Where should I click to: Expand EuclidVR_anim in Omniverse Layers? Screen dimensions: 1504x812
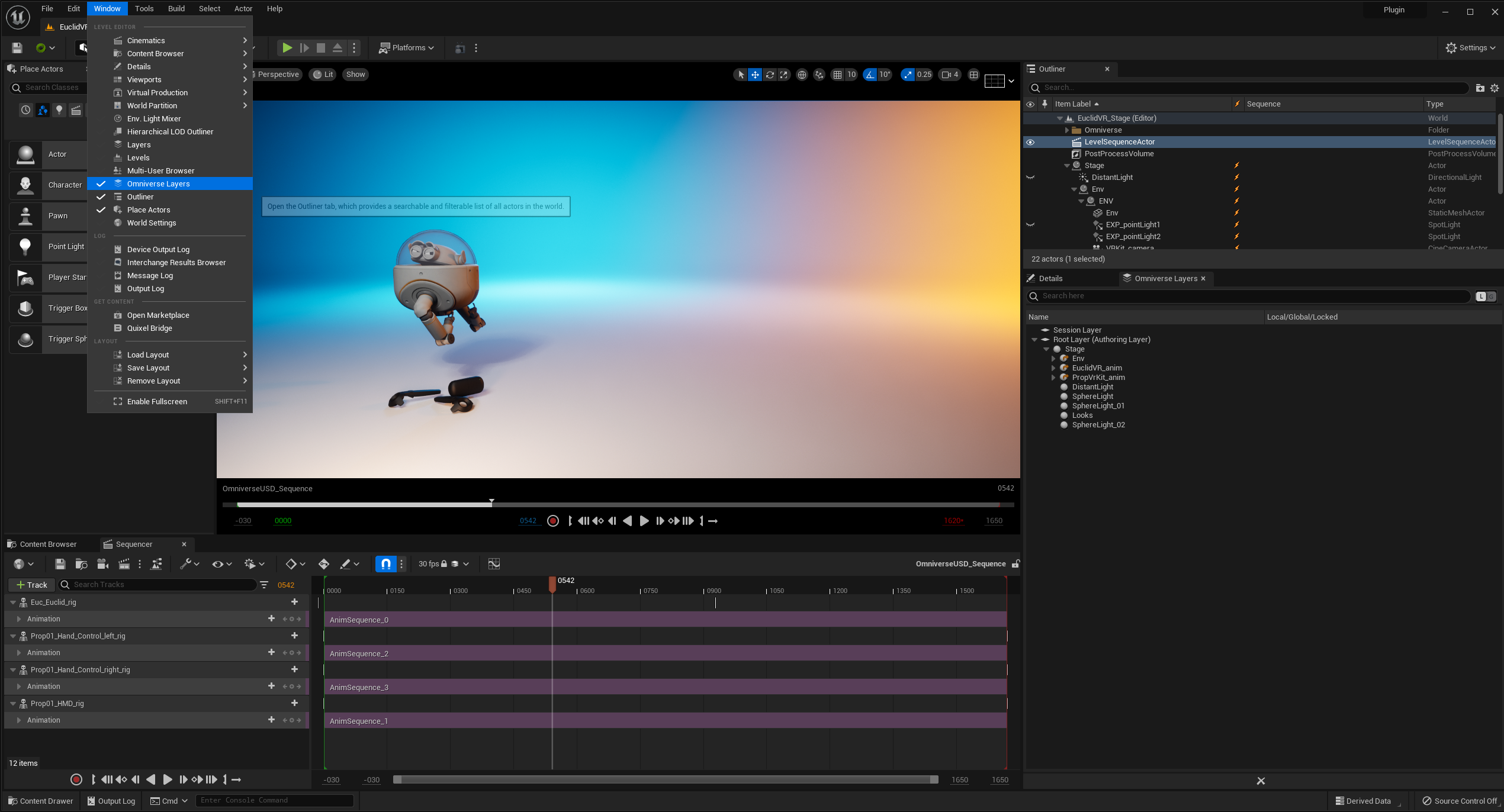tap(1053, 368)
